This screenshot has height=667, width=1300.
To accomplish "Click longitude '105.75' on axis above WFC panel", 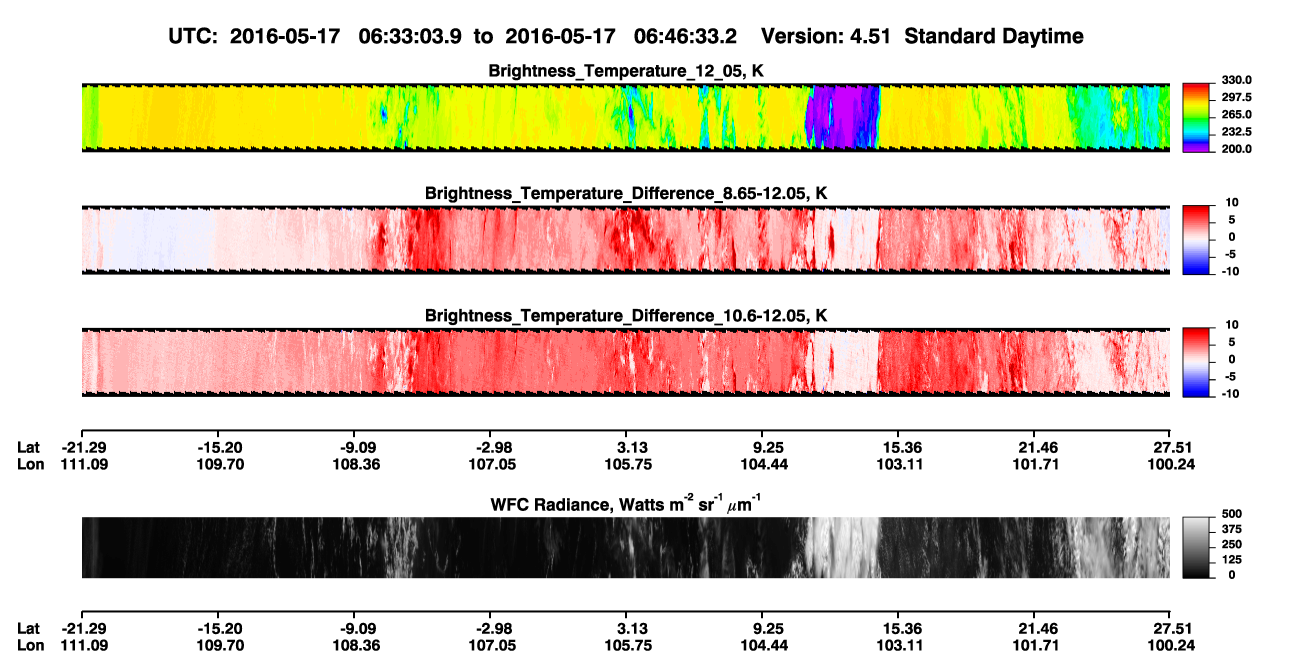I will pos(627,464).
